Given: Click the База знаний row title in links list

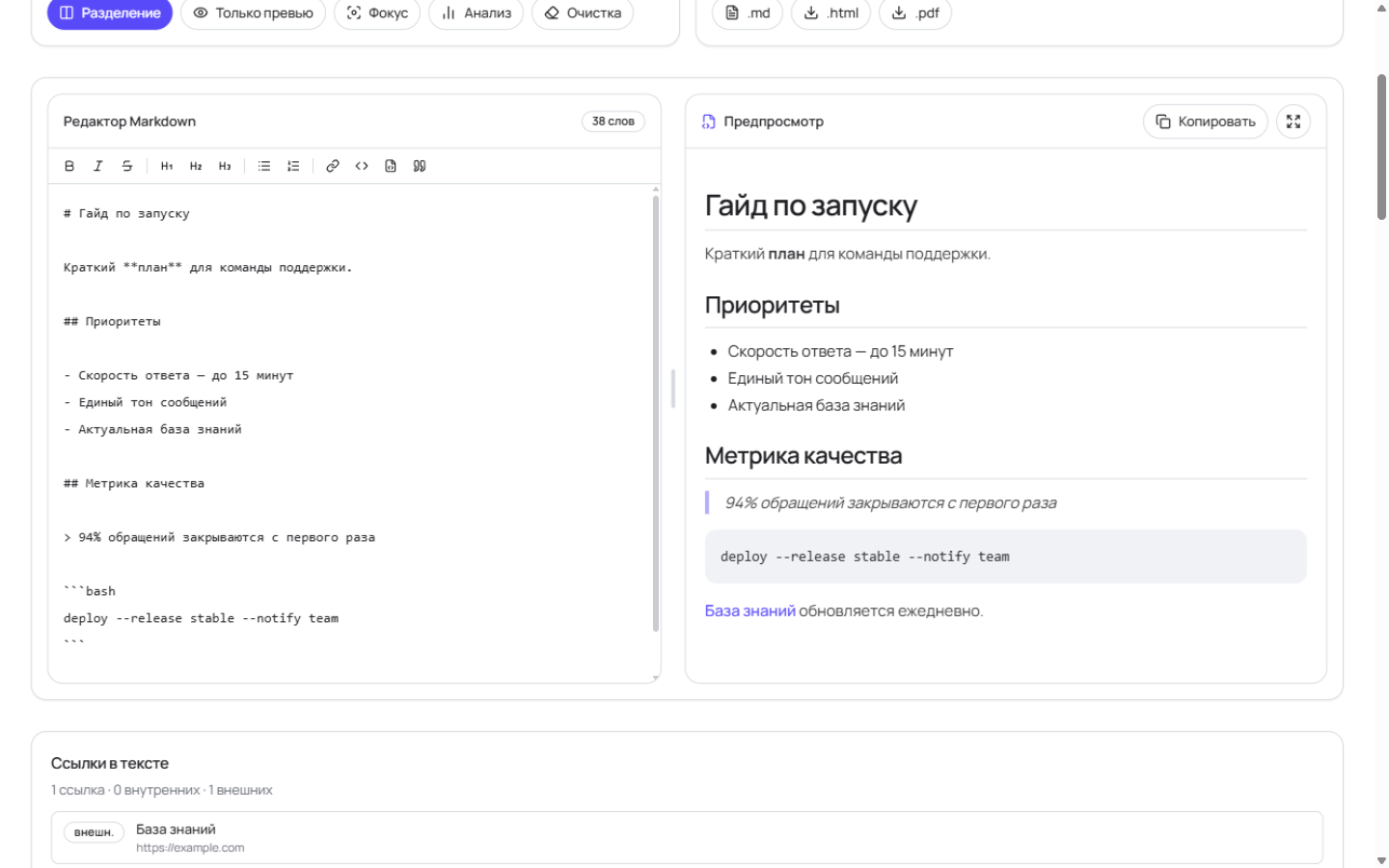Looking at the screenshot, I should pyautogui.click(x=176, y=829).
